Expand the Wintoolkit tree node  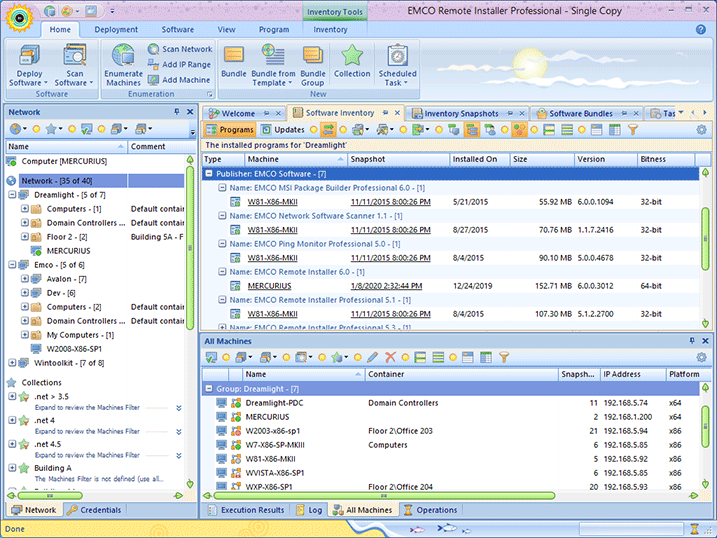pyautogui.click(x=12, y=363)
